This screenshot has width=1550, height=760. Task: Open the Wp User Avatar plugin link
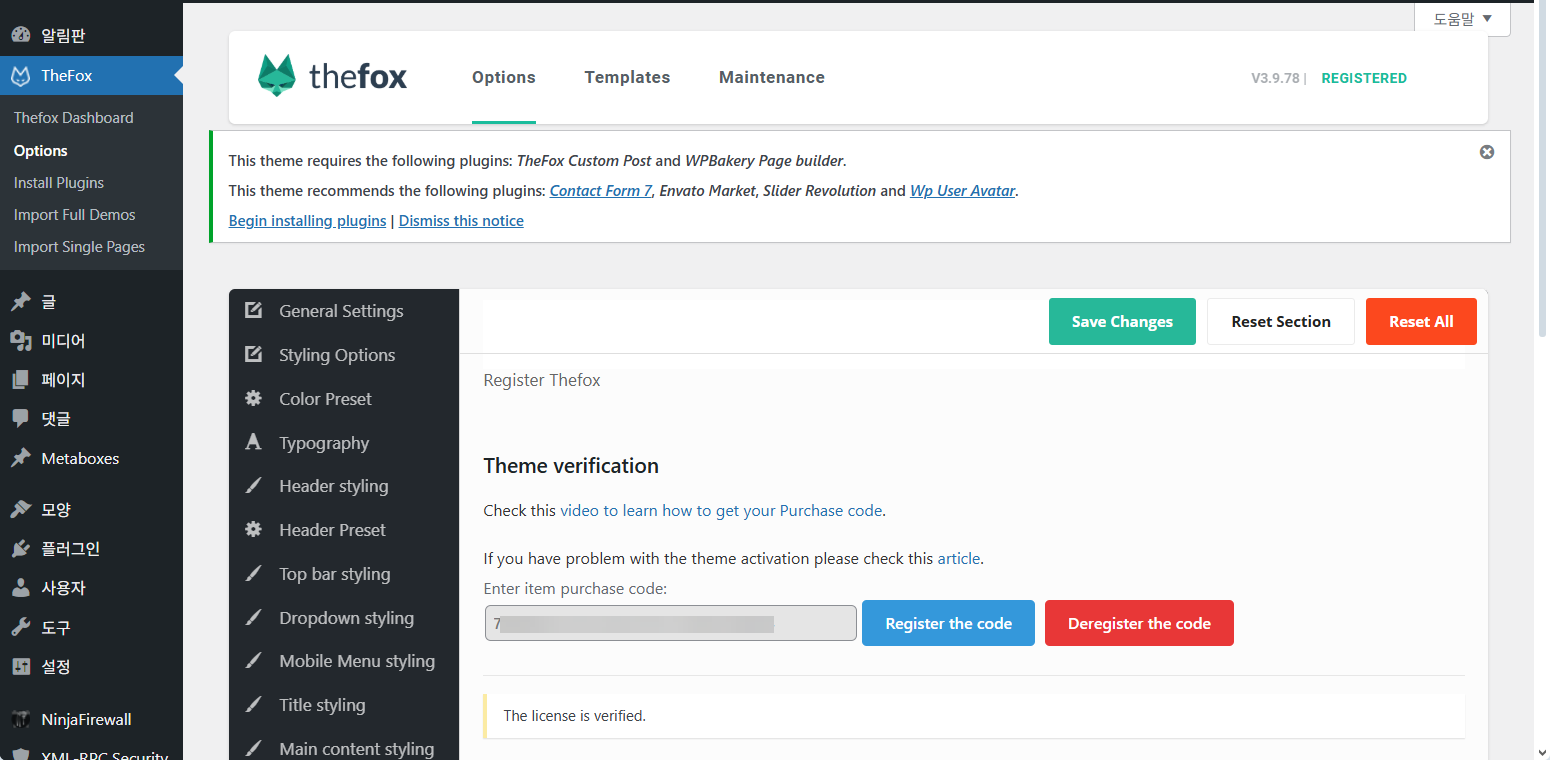(x=962, y=190)
